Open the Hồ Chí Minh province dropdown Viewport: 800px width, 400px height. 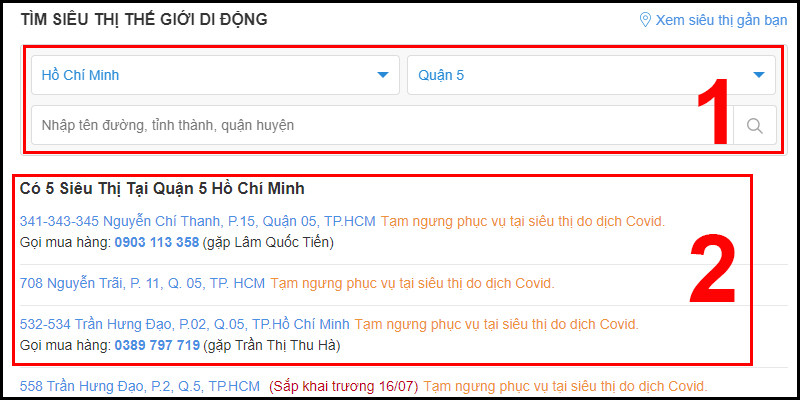(x=215, y=75)
